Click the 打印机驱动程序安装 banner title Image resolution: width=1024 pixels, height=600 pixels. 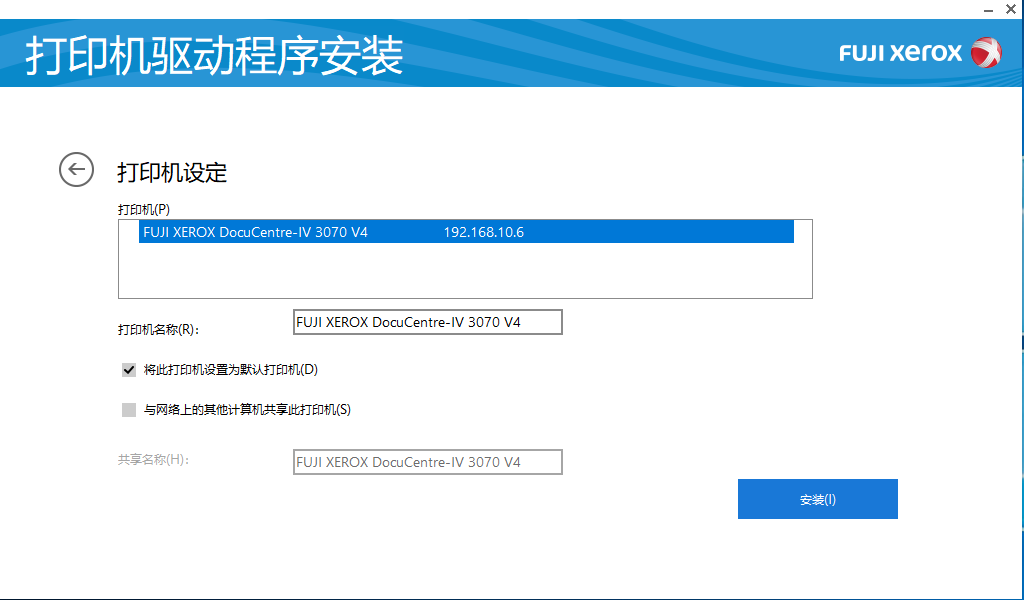coord(214,56)
